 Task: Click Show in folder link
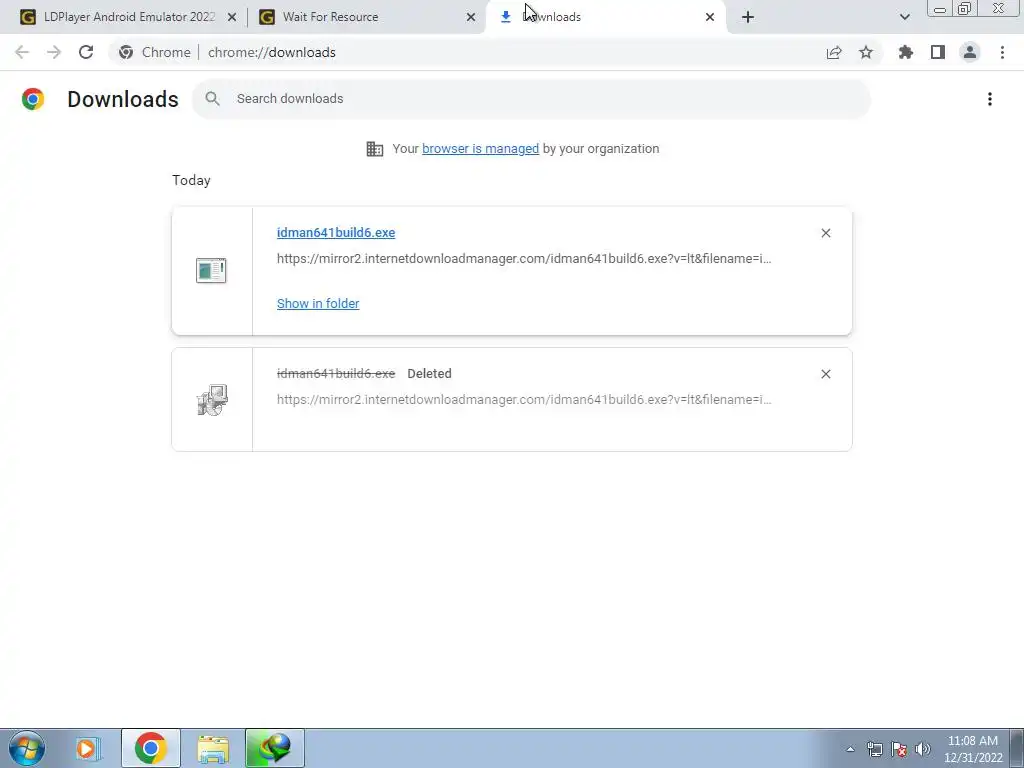318,303
